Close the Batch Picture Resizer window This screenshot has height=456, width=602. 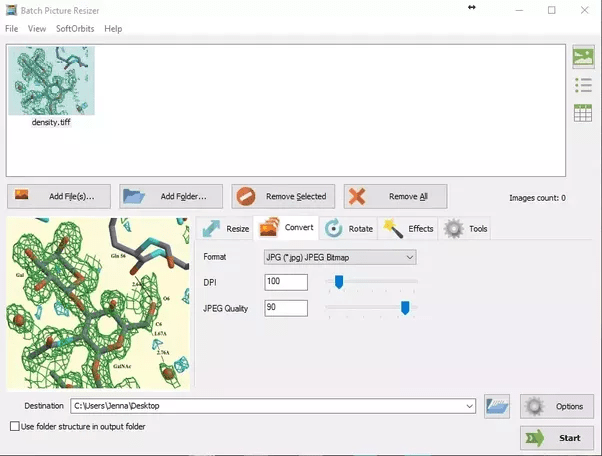coord(584,10)
